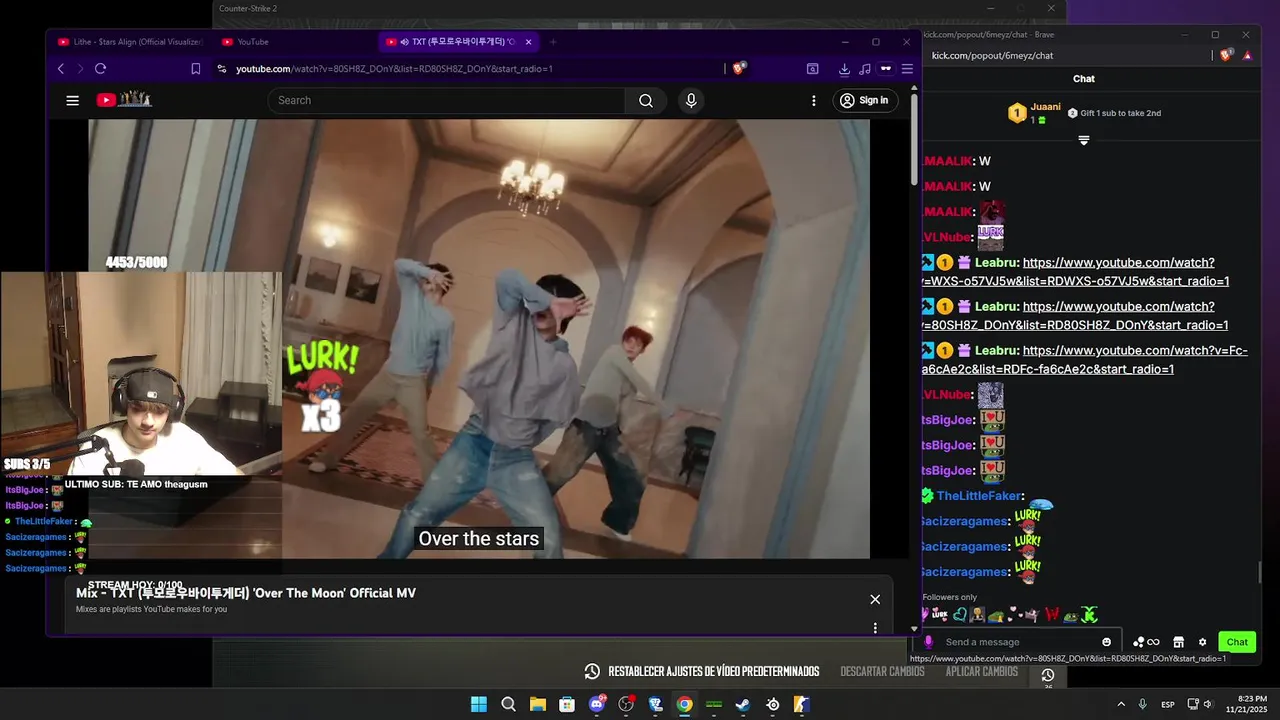Click Aplicar cambios in Counter-Strike
The image size is (1280, 720).
coord(982,672)
